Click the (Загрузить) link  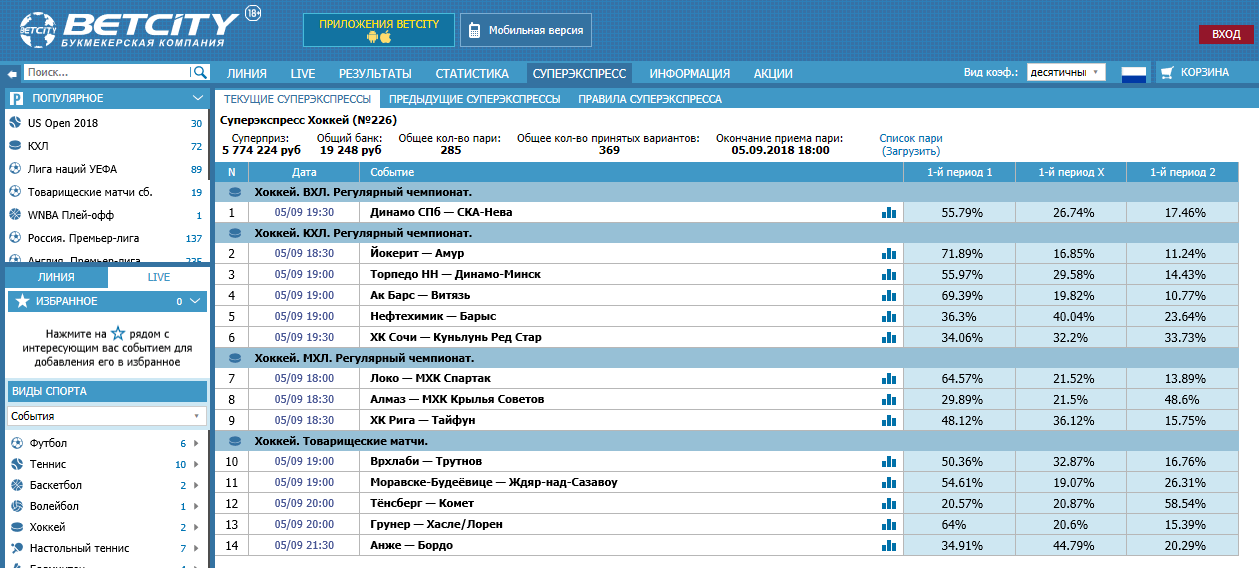coord(911,151)
